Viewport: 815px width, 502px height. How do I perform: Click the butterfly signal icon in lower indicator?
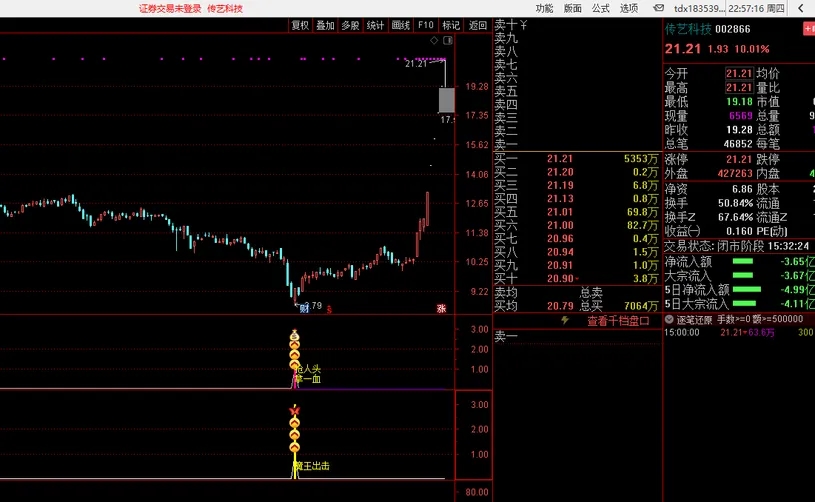pos(295,410)
